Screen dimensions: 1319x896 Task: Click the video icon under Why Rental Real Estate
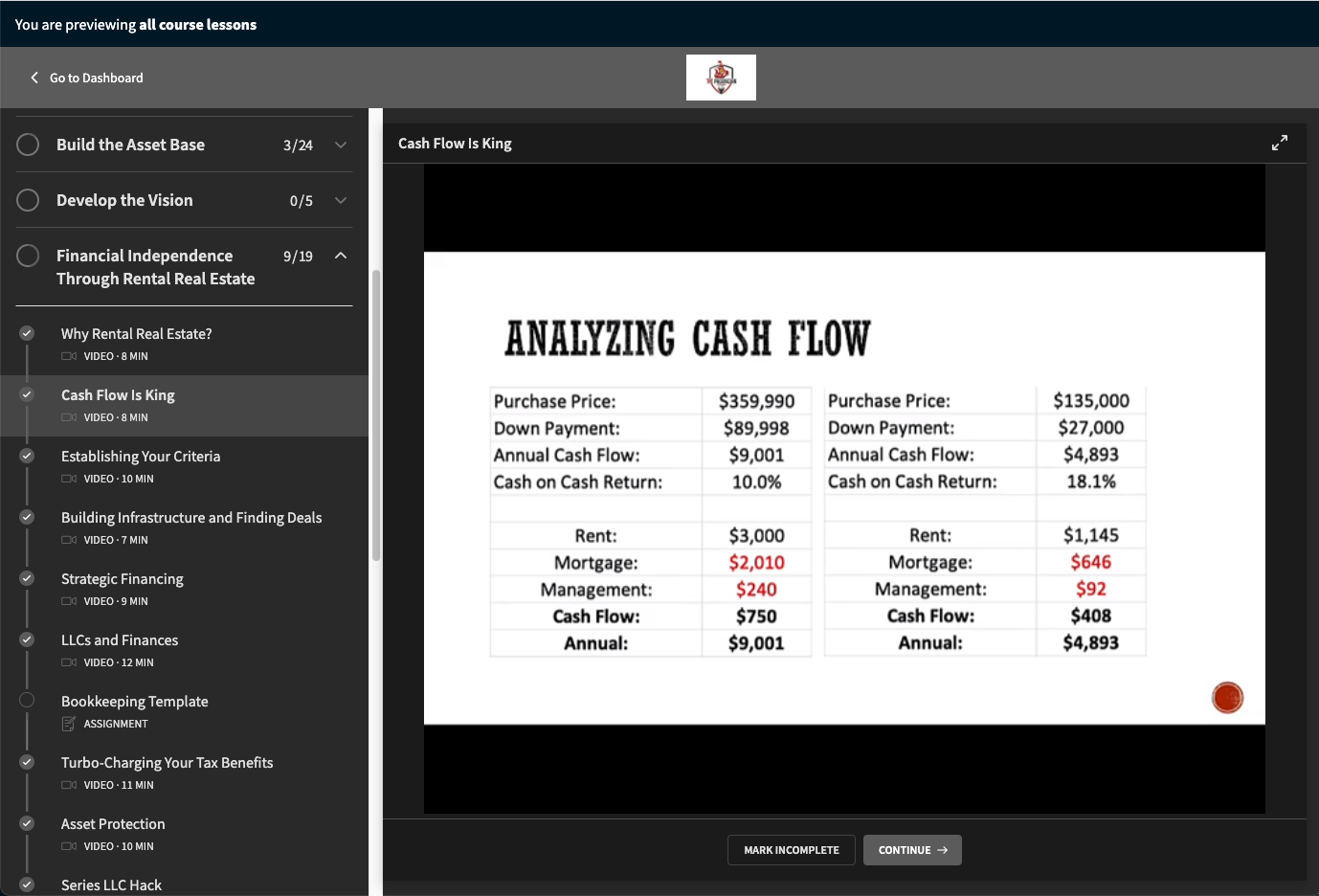pyautogui.click(x=69, y=356)
